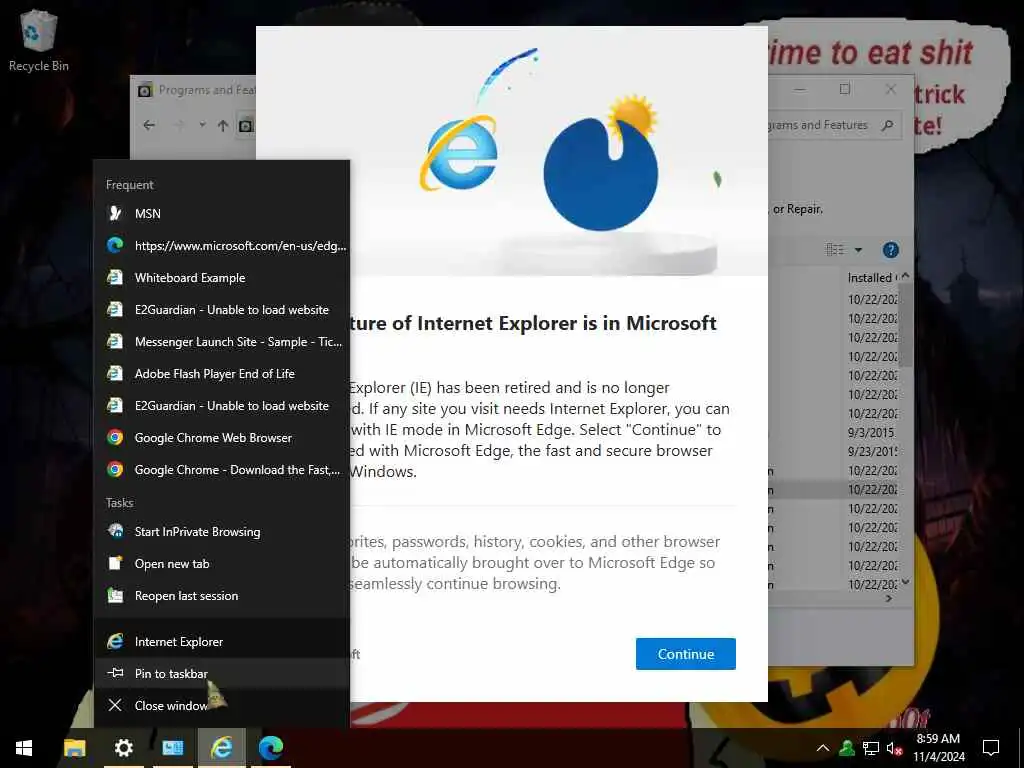Click the MSN butterfly icon

pyautogui.click(x=115, y=213)
